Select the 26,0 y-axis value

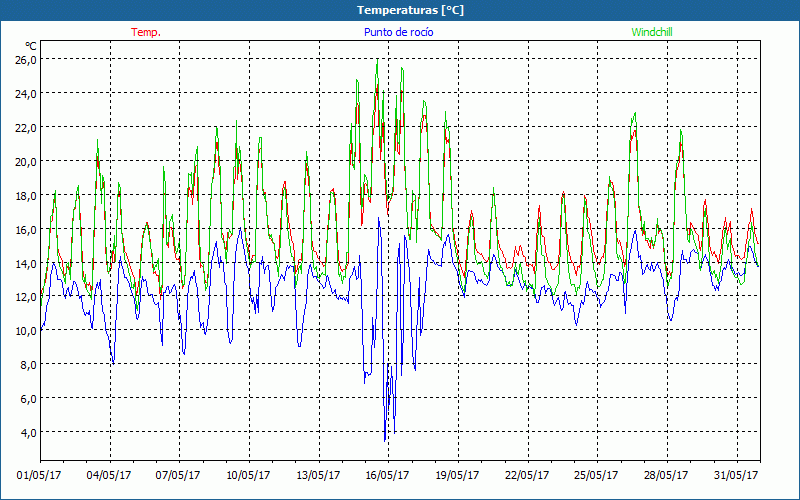27,60
